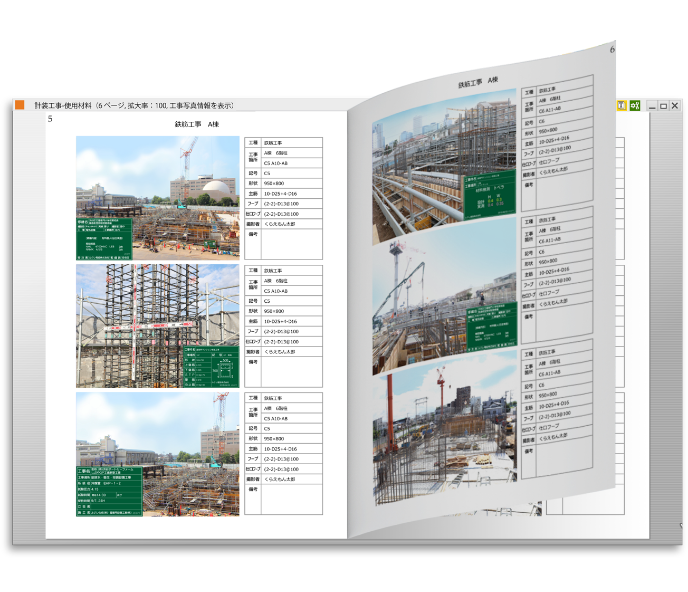Close the photo album window
The height and width of the screenshot is (592, 688).
pyautogui.click(x=674, y=105)
